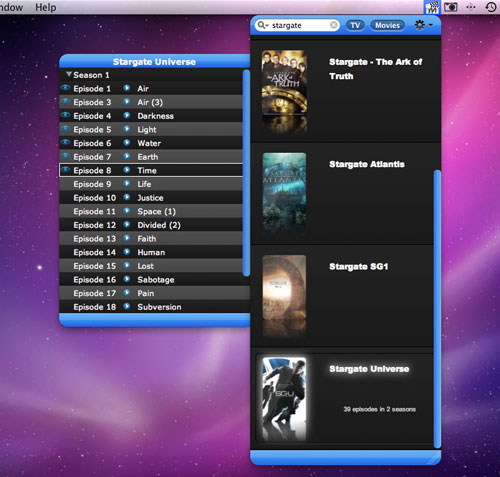This screenshot has width=500, height=477.
Task: Open the Help menu
Action: click(x=46, y=7)
